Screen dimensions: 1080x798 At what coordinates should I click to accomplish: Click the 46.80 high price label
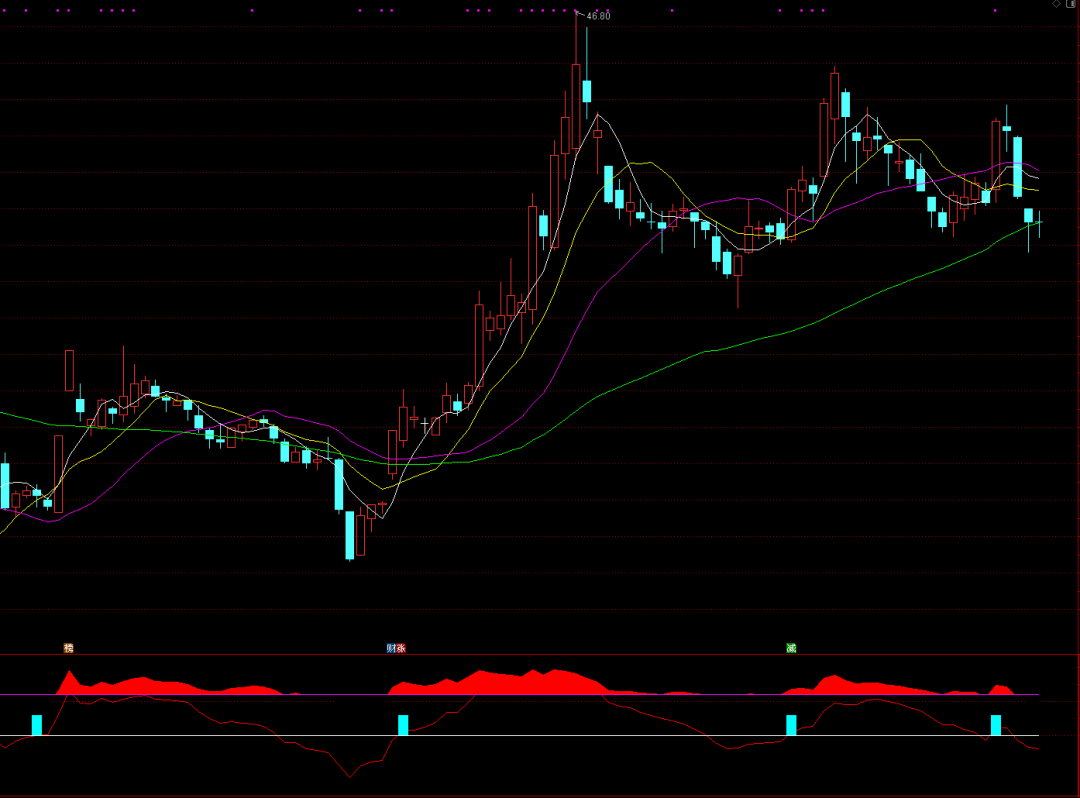coord(599,16)
